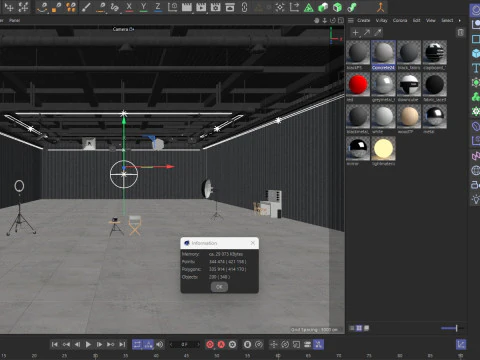
Task: Open the timeline window icon at right
Action: [x=461, y=344]
